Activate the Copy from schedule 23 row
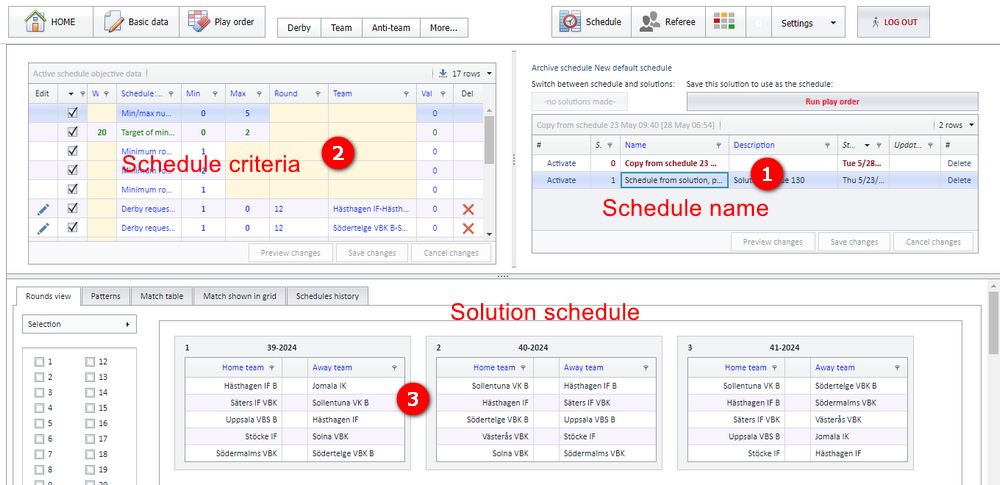The height and width of the screenshot is (485, 1000). [x=561, y=163]
